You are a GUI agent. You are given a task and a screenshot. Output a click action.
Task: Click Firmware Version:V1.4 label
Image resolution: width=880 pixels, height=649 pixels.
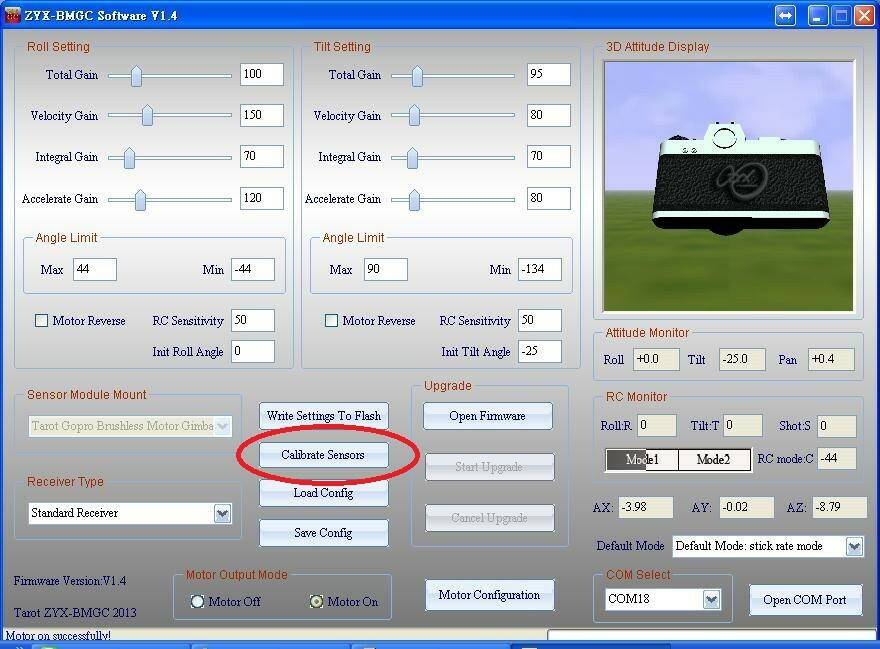[x=70, y=581]
